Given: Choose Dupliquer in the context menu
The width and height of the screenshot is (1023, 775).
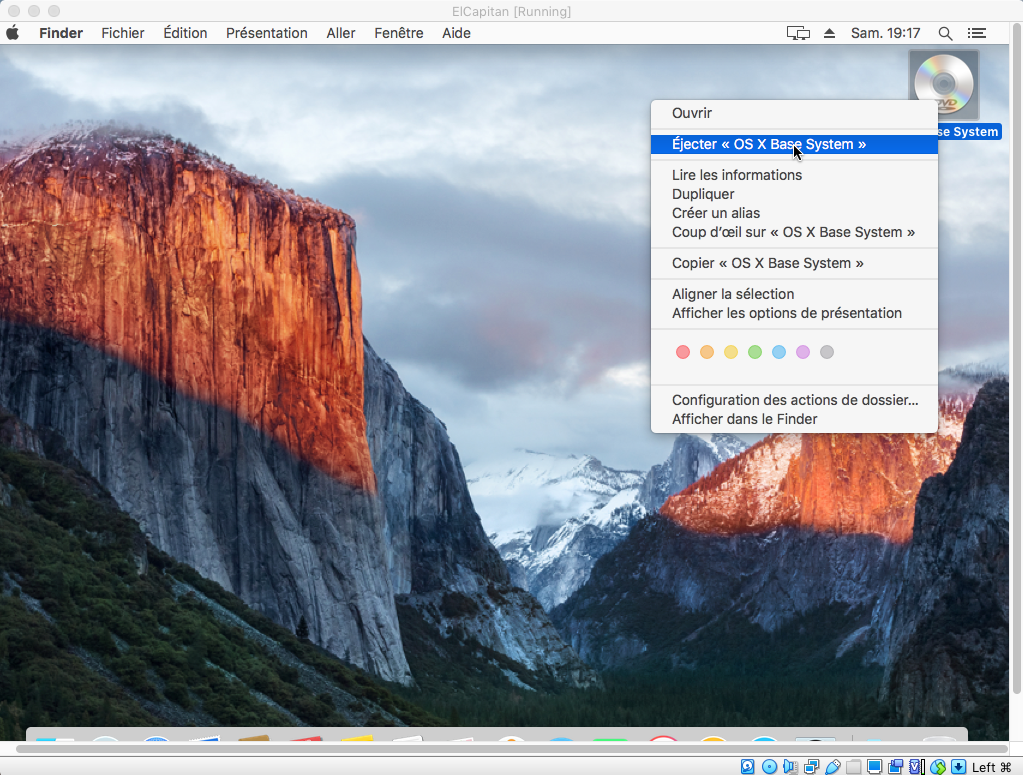Looking at the screenshot, I should pos(794,194).
